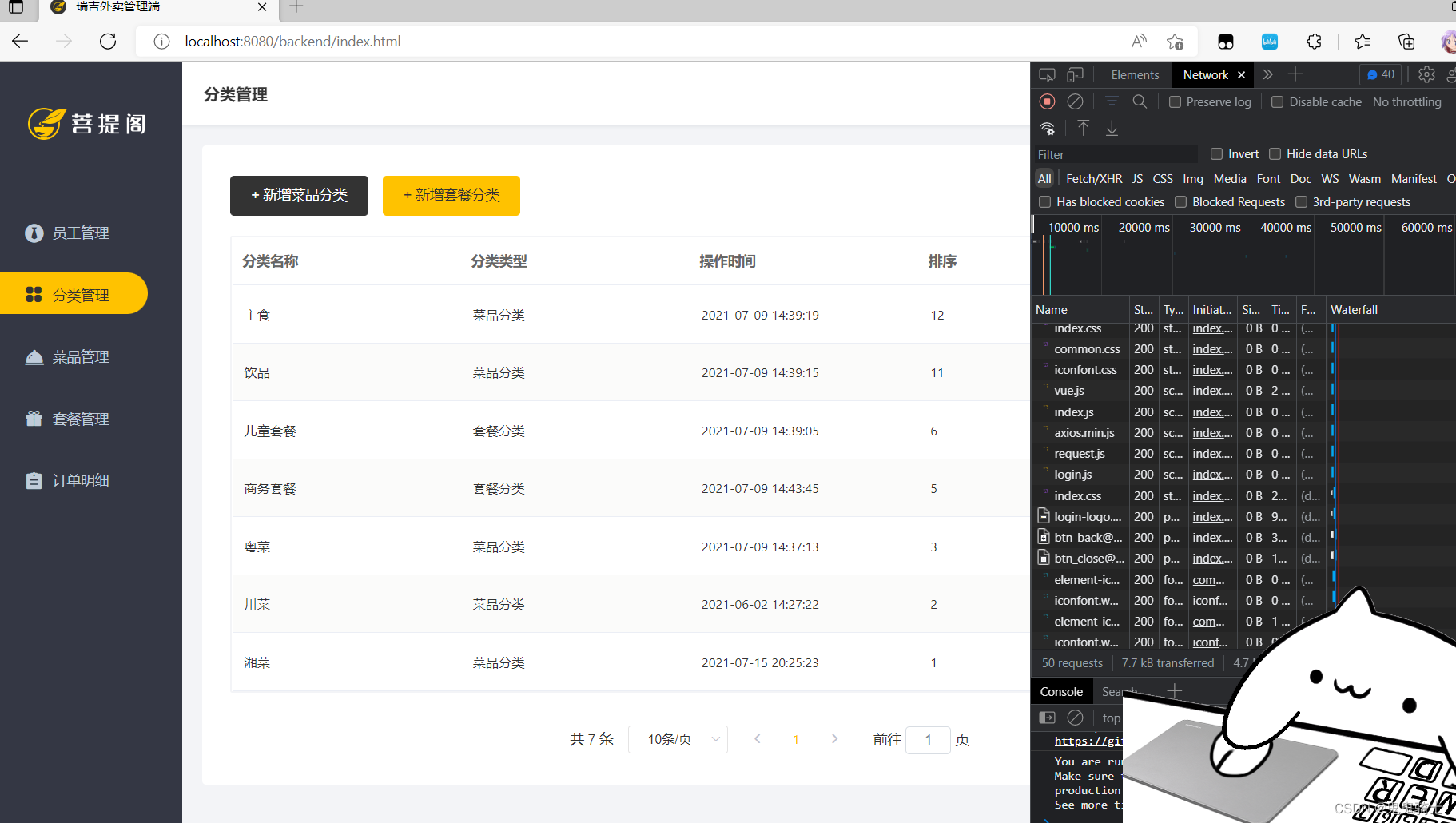The width and height of the screenshot is (1456, 823).
Task: Go to next page arrow in pagination
Action: point(834,739)
